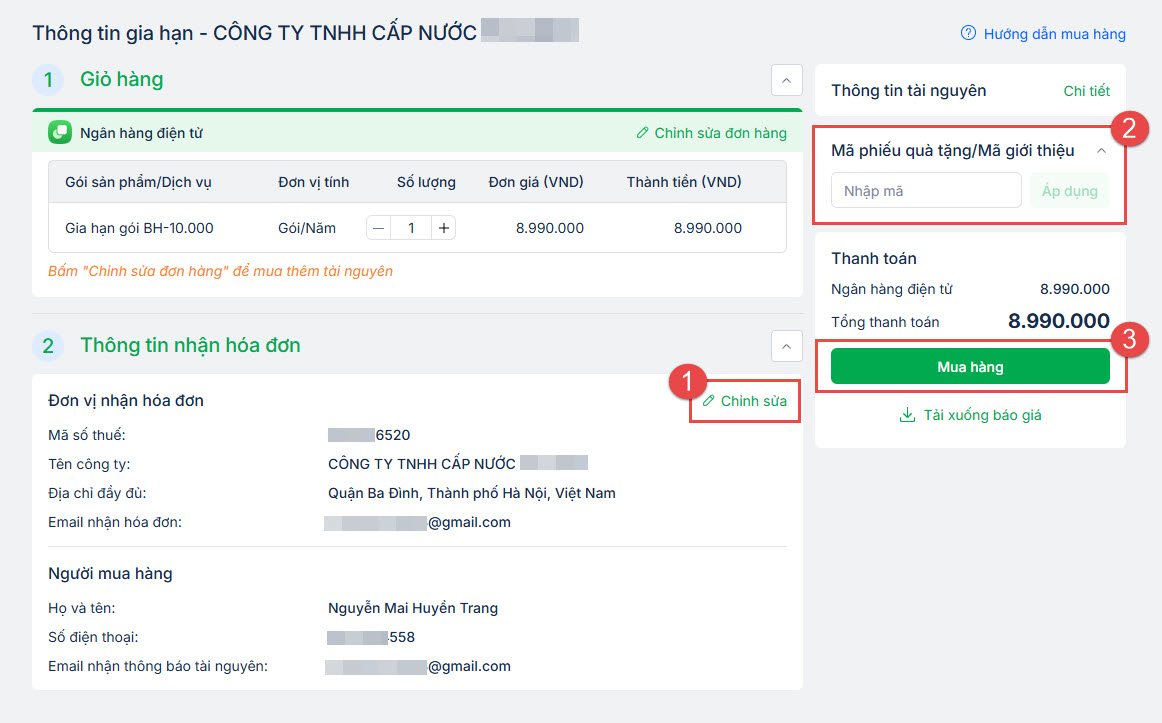Click the Ngân hàng điện tử product icon

coord(60,132)
